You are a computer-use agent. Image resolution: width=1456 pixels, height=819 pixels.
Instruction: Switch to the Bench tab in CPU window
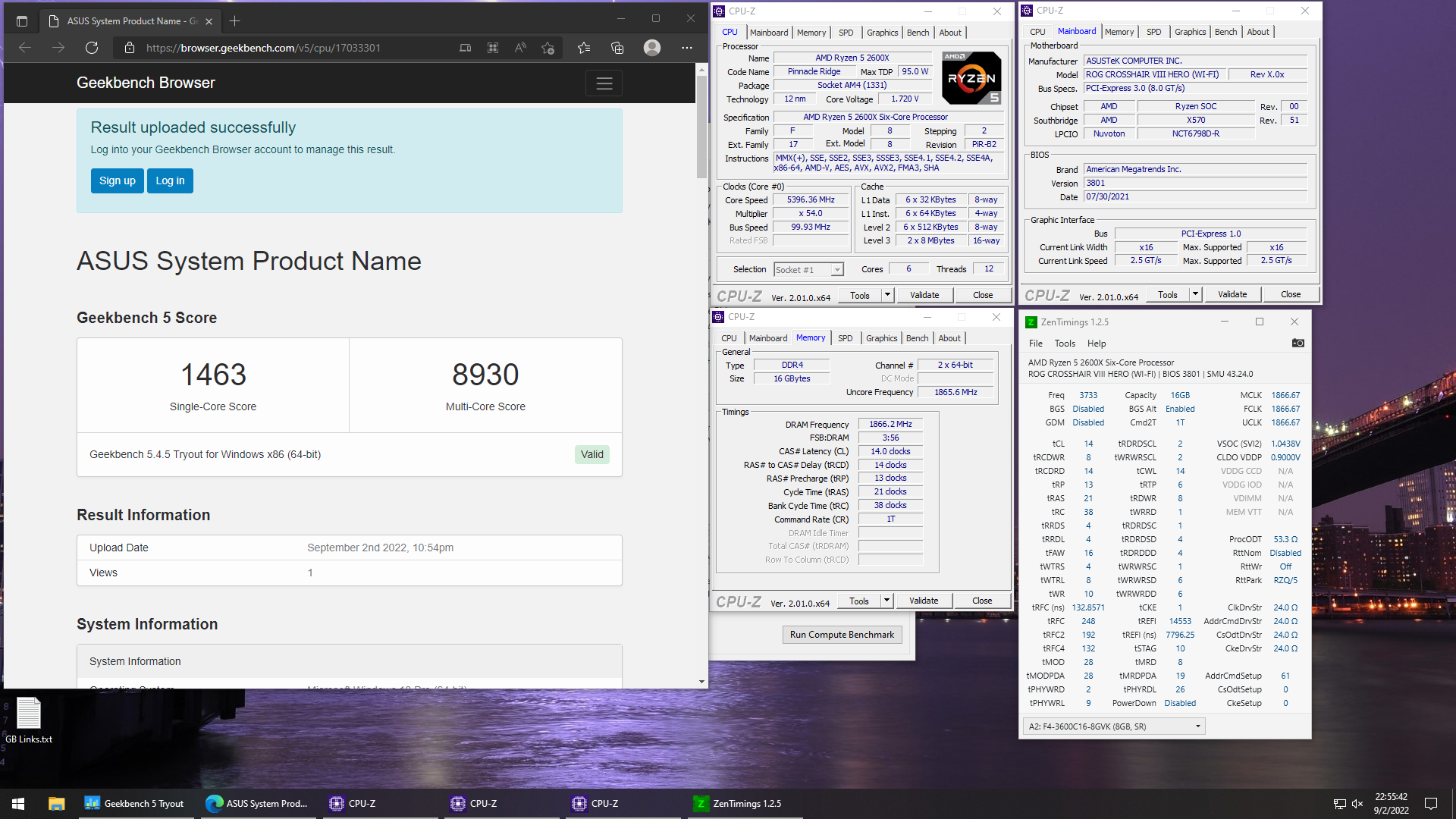918,33
